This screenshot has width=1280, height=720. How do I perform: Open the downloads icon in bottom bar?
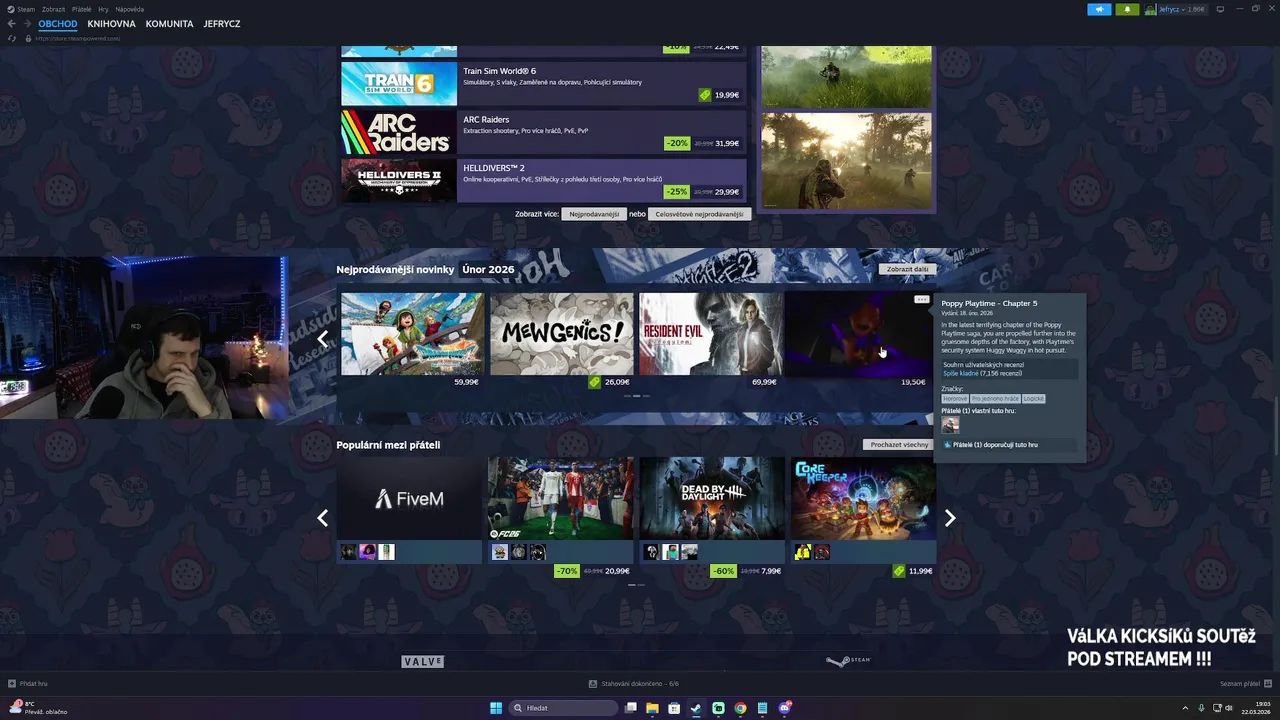[x=593, y=684]
